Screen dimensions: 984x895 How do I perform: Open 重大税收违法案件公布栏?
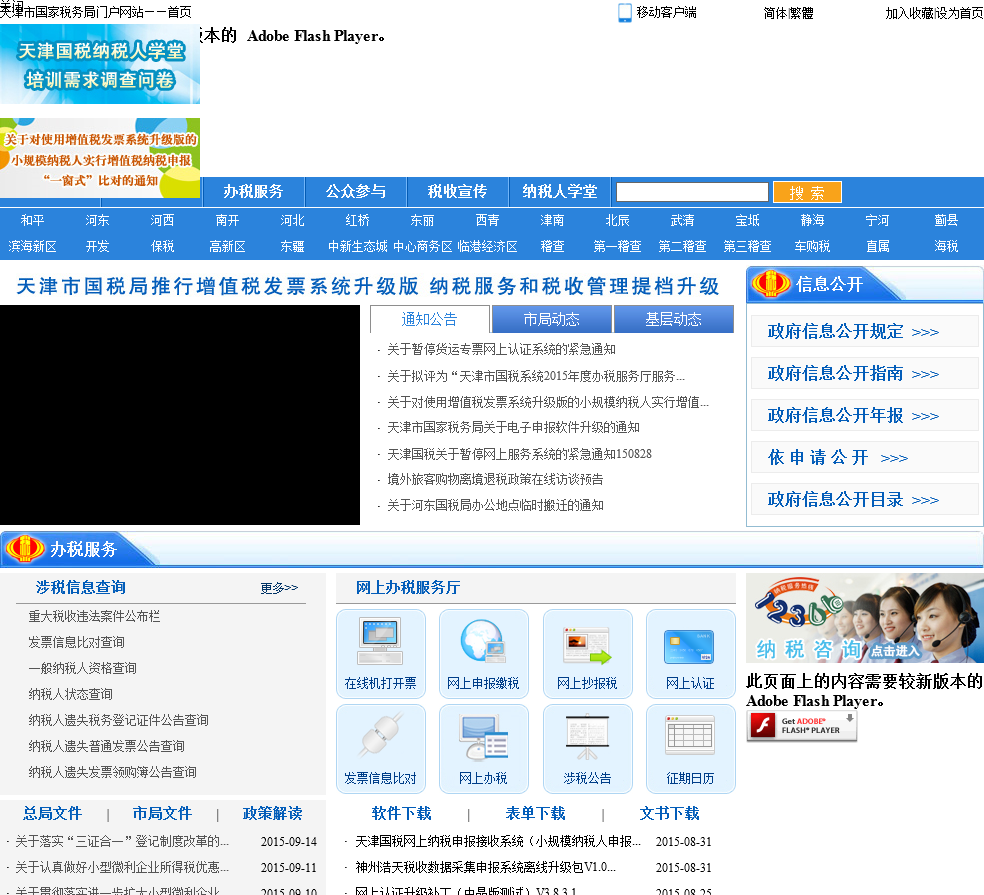pos(94,616)
